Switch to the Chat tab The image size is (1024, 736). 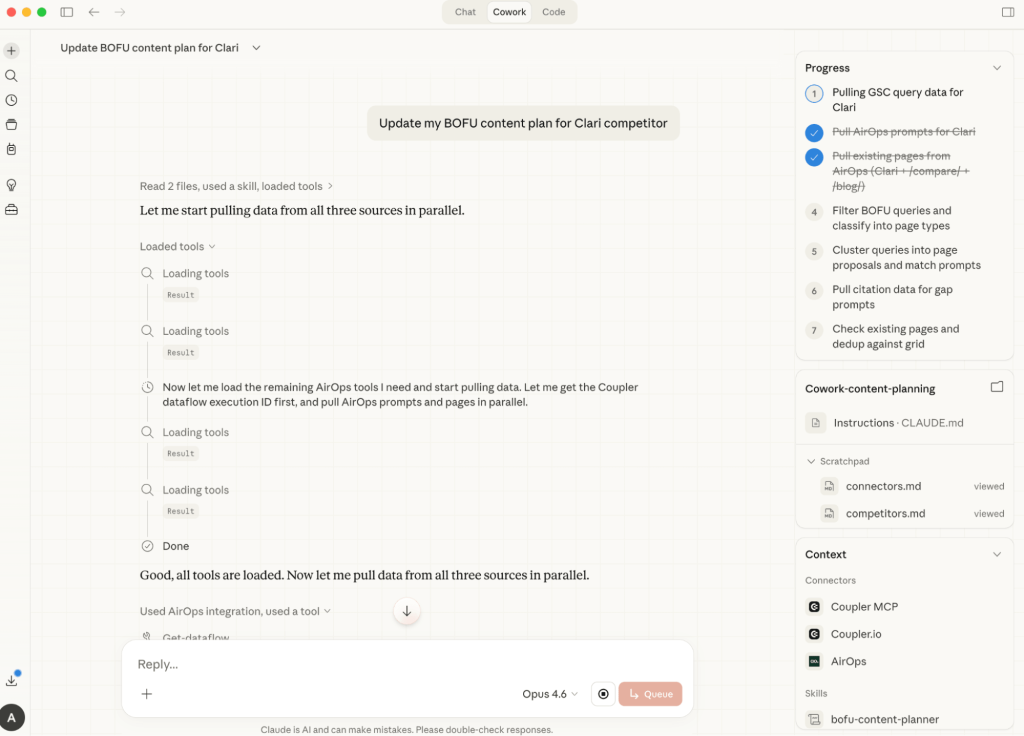click(465, 12)
